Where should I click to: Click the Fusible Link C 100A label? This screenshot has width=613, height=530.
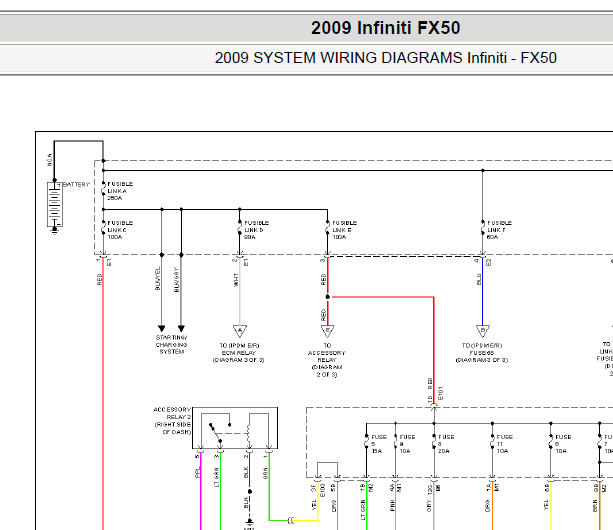(x=120, y=230)
